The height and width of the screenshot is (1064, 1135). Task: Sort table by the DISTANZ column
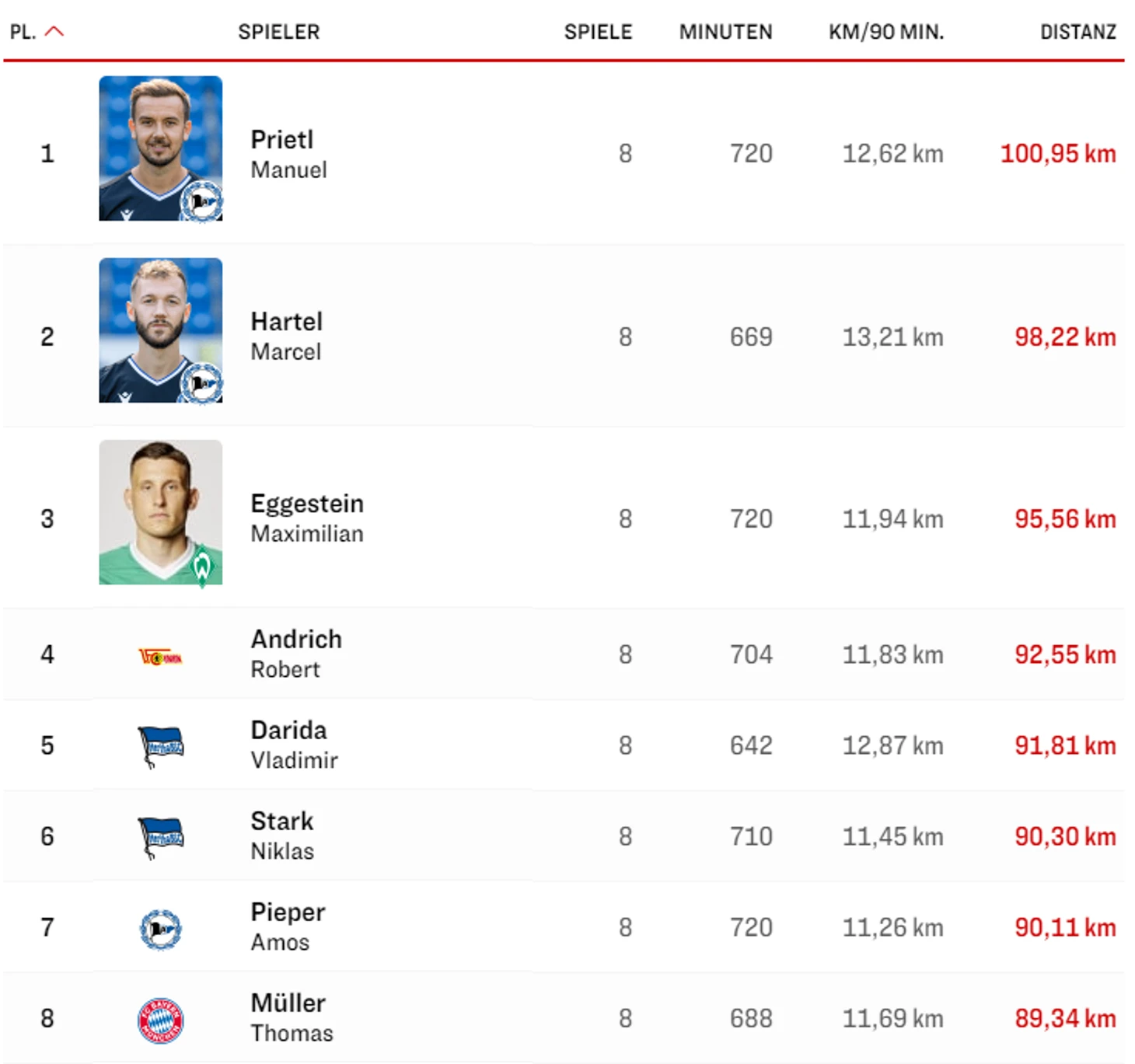[x=1077, y=32]
